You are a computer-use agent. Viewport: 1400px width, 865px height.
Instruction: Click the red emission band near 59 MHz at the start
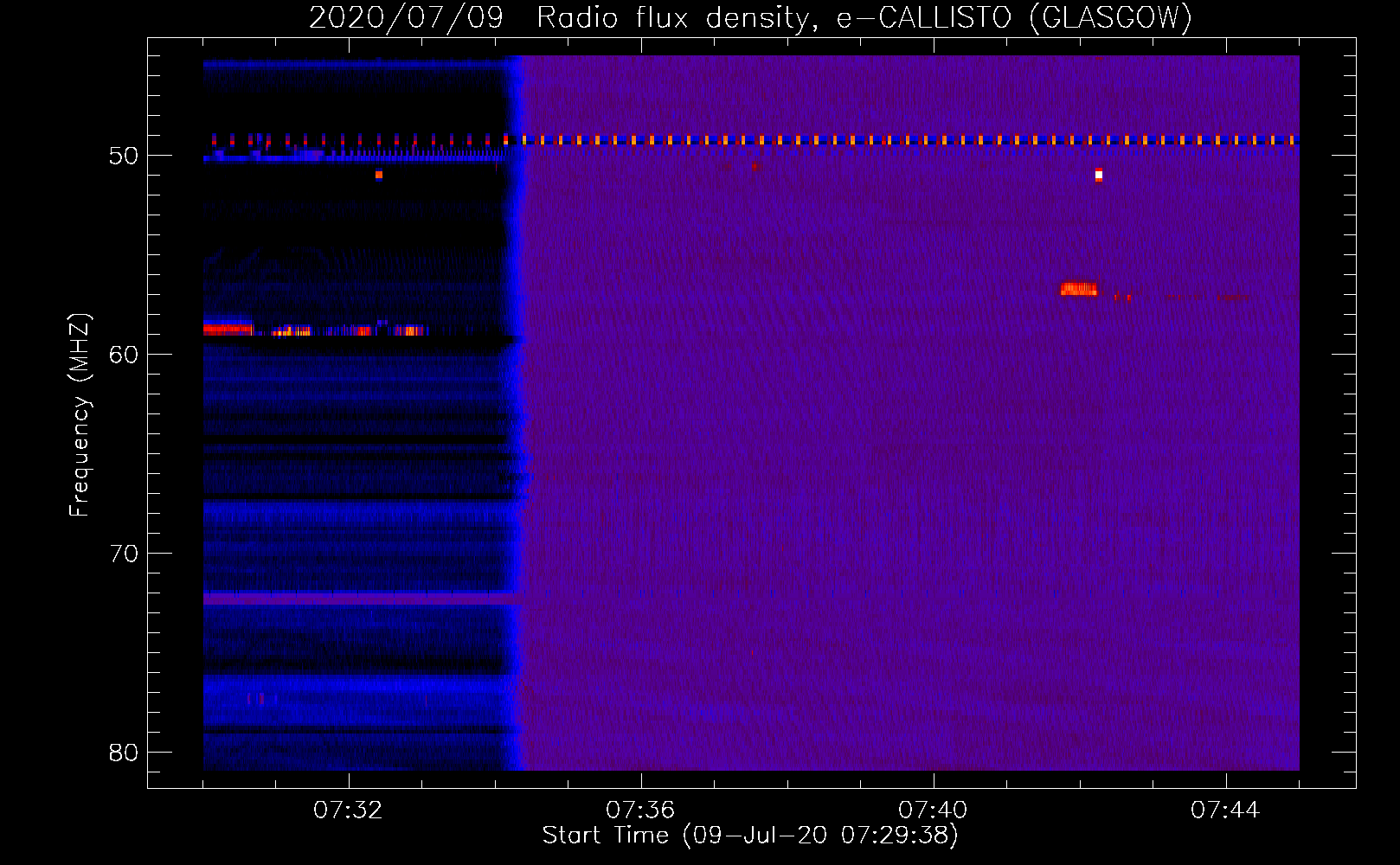pyautogui.click(x=228, y=329)
